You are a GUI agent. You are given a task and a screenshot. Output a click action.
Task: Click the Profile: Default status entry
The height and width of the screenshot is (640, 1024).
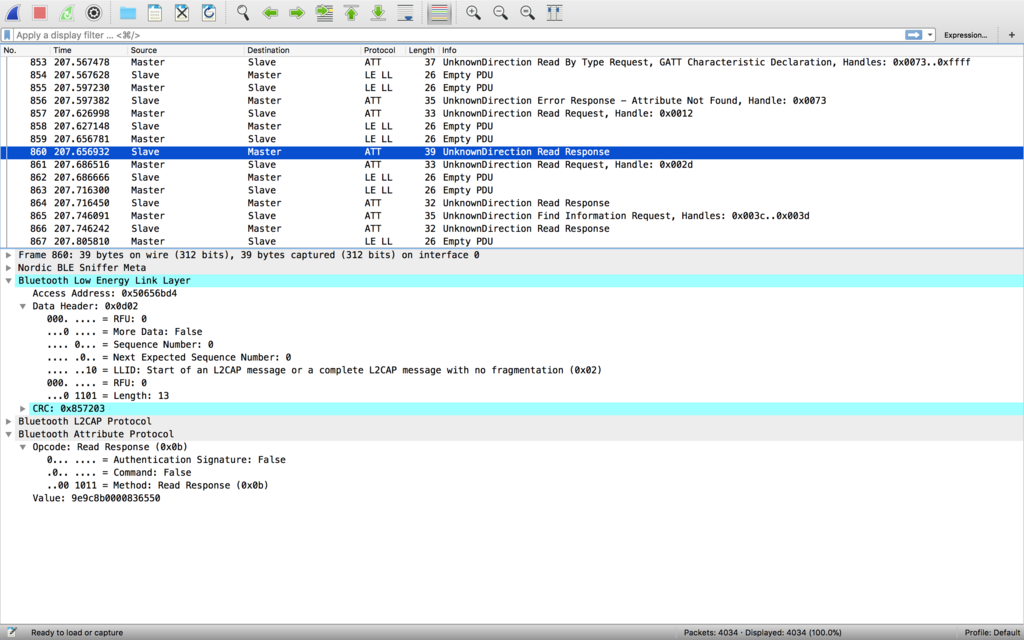(992, 632)
